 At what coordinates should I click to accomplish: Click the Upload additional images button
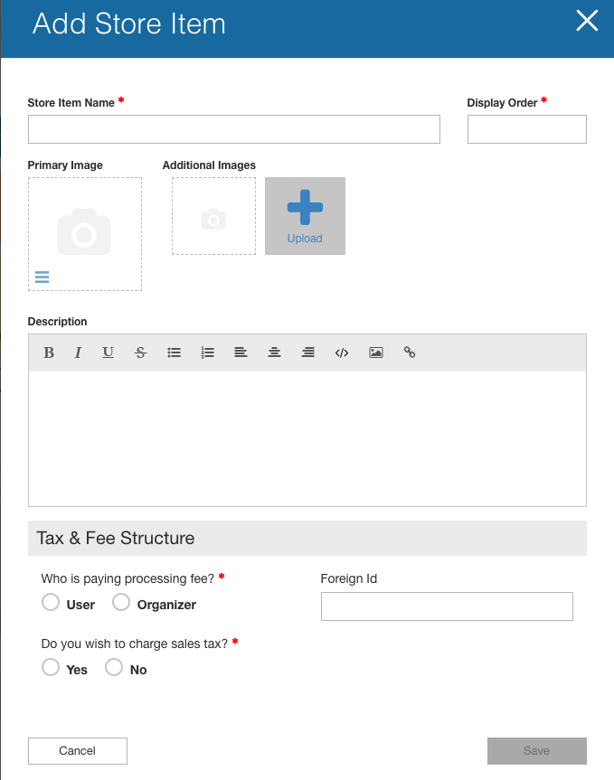pyautogui.click(x=305, y=216)
